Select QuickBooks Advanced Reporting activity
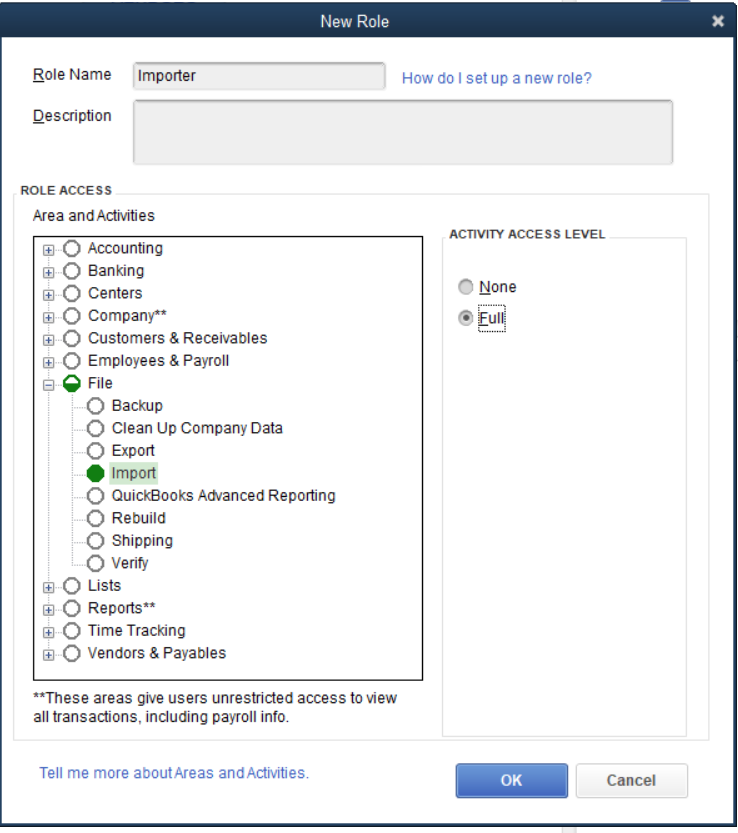The image size is (738, 833). tap(223, 496)
